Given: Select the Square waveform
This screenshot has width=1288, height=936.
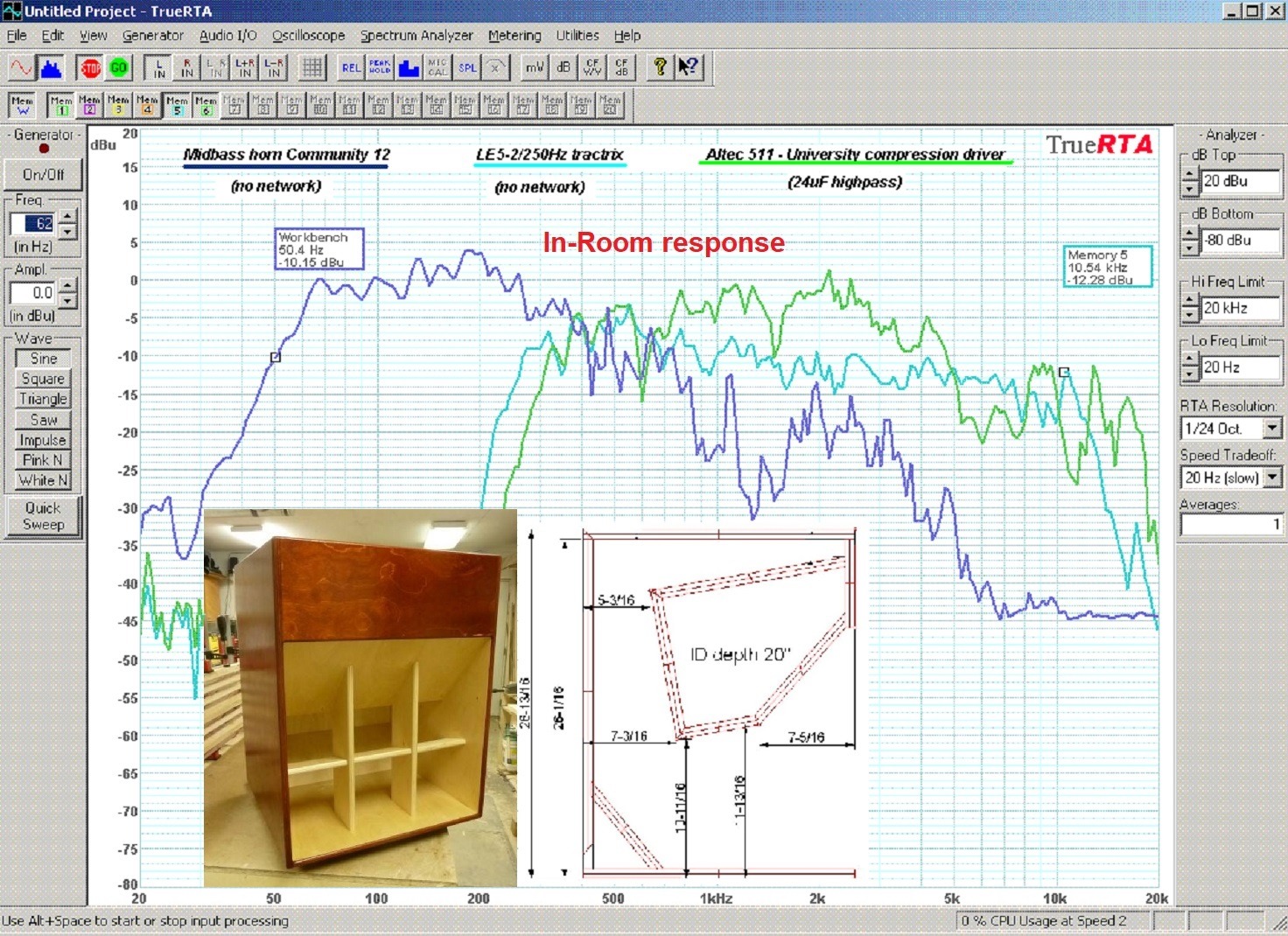Looking at the screenshot, I should [x=43, y=379].
